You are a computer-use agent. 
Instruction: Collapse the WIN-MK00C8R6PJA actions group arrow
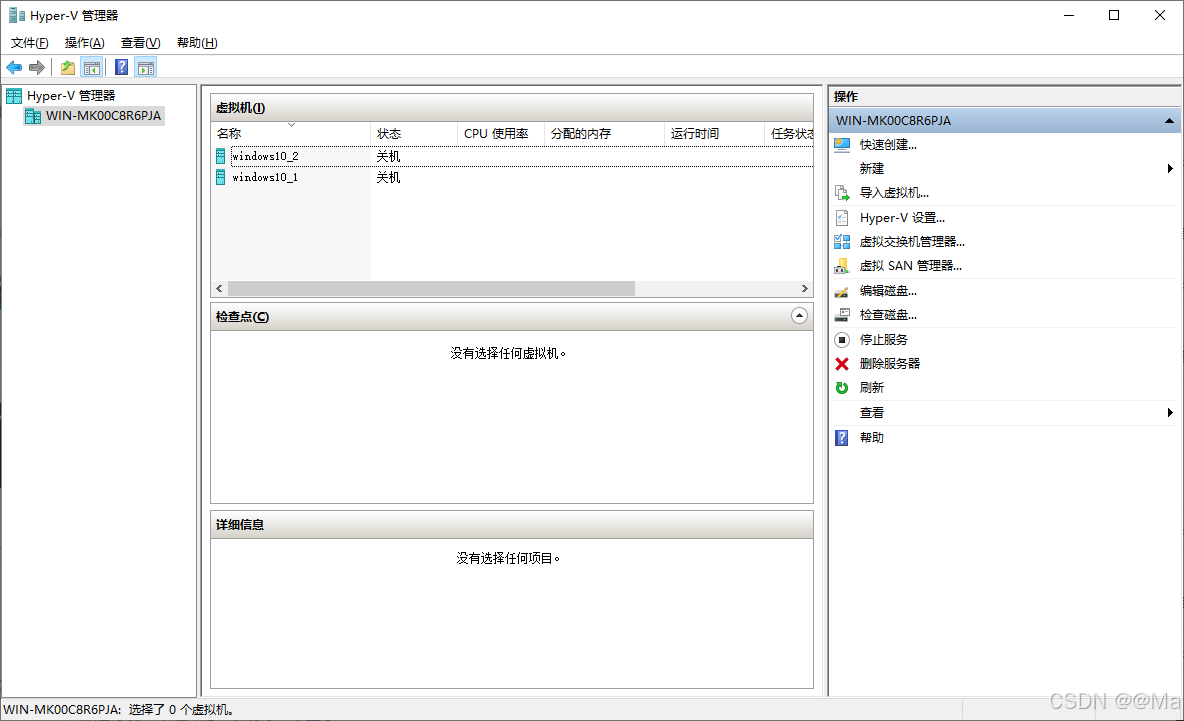(x=1169, y=121)
